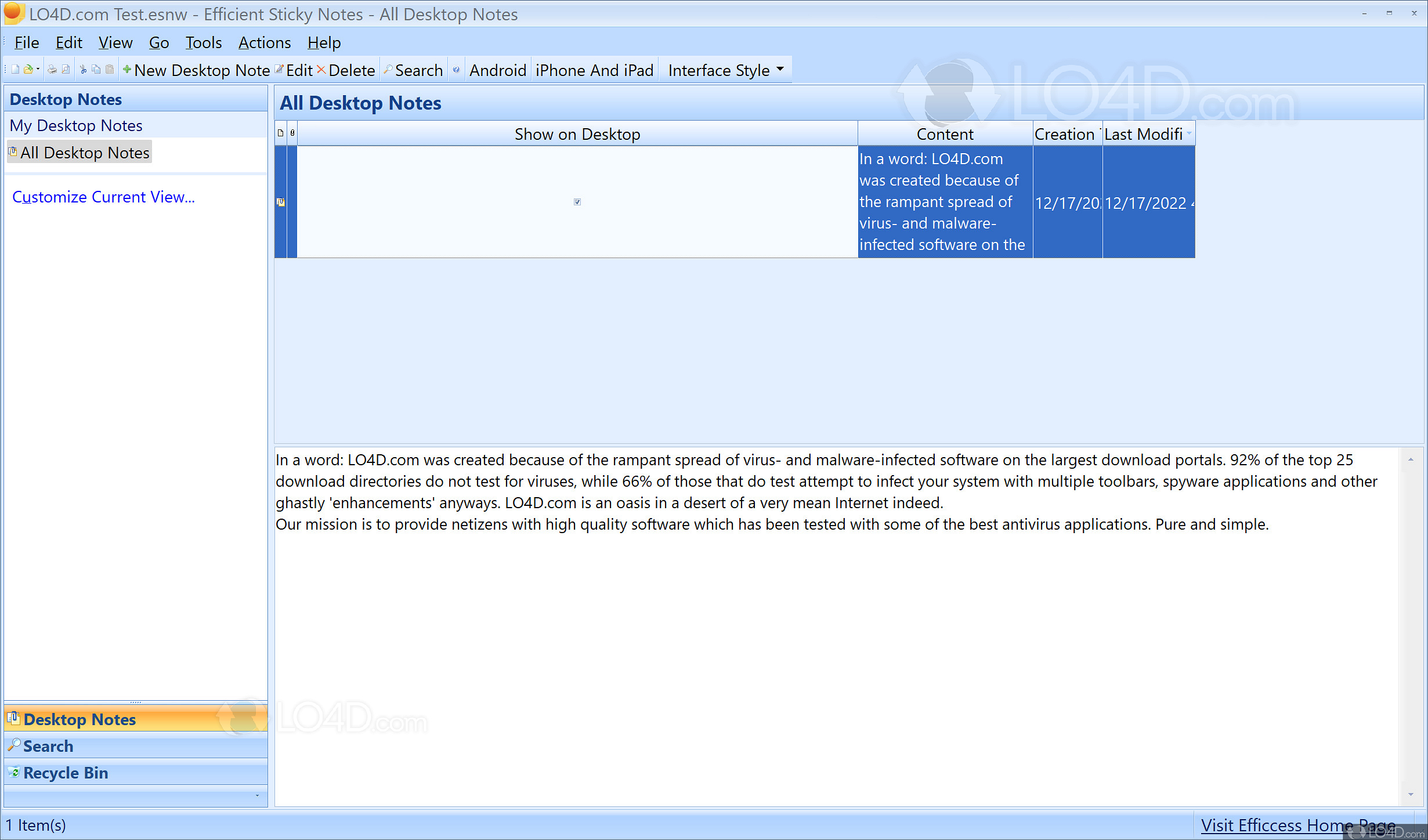Viewport: 1428px width, 840px height.
Task: Click the Cut scissors icon
Action: pyautogui.click(x=83, y=70)
